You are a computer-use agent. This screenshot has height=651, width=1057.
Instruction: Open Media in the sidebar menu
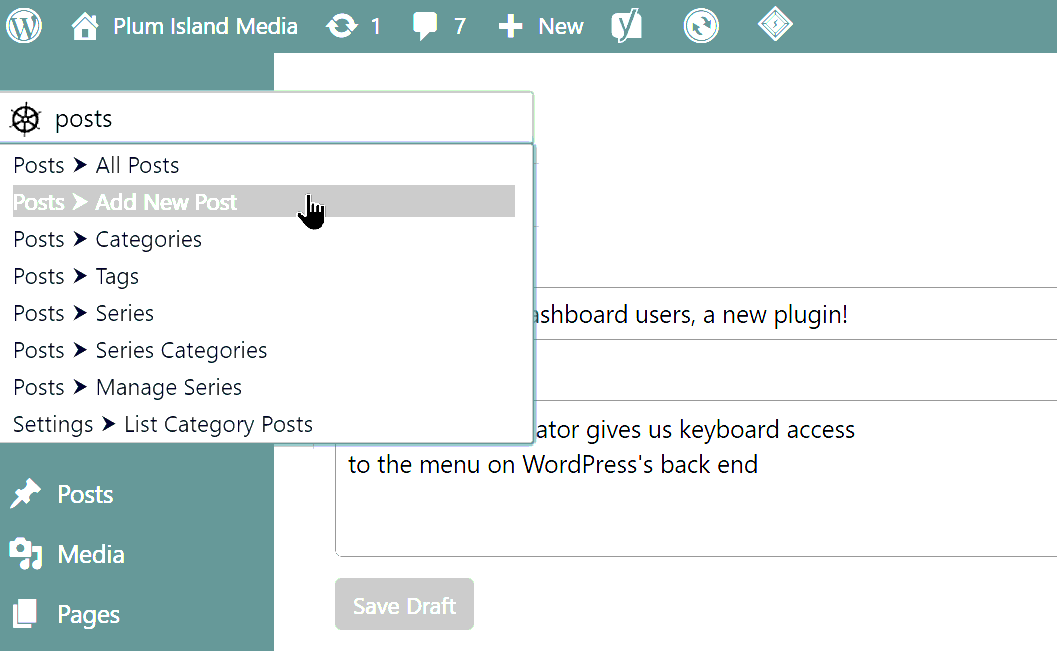pyautogui.click(x=91, y=555)
